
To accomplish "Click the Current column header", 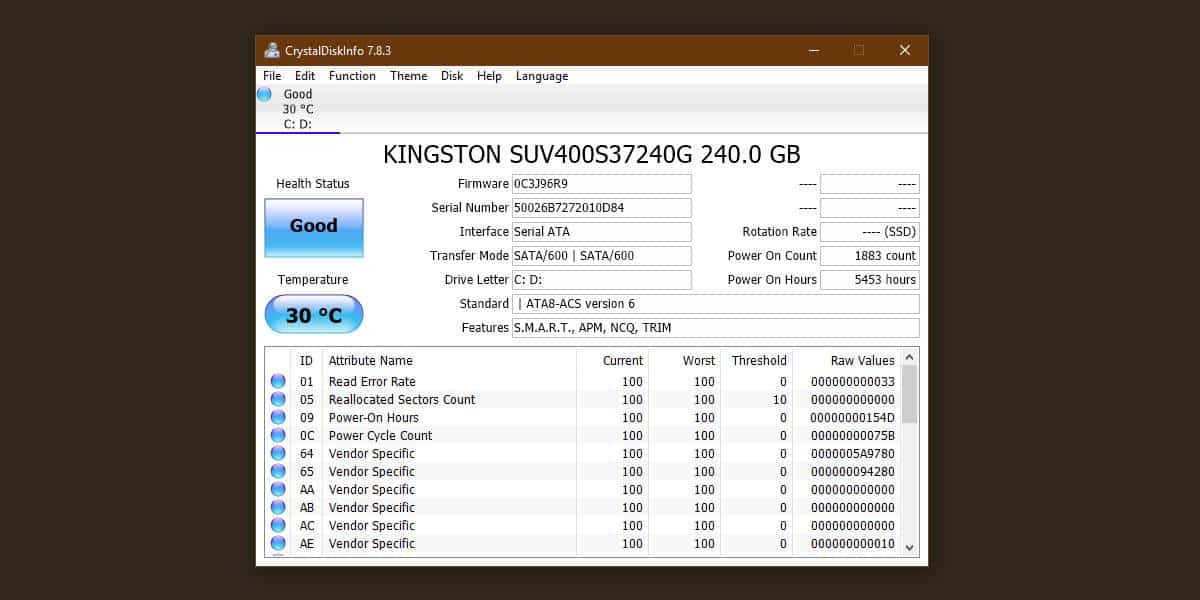I will 612,360.
